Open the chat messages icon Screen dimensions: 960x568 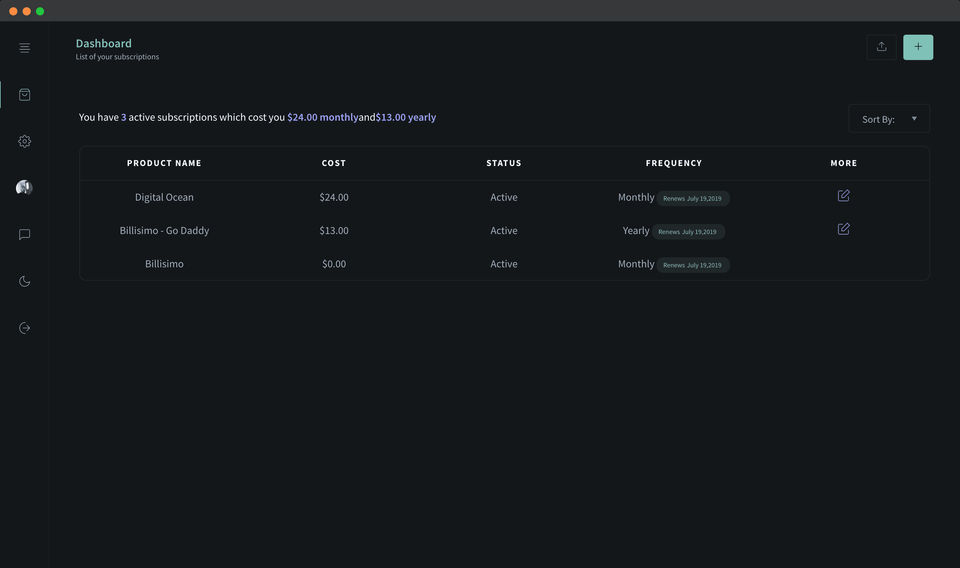[x=24, y=234]
